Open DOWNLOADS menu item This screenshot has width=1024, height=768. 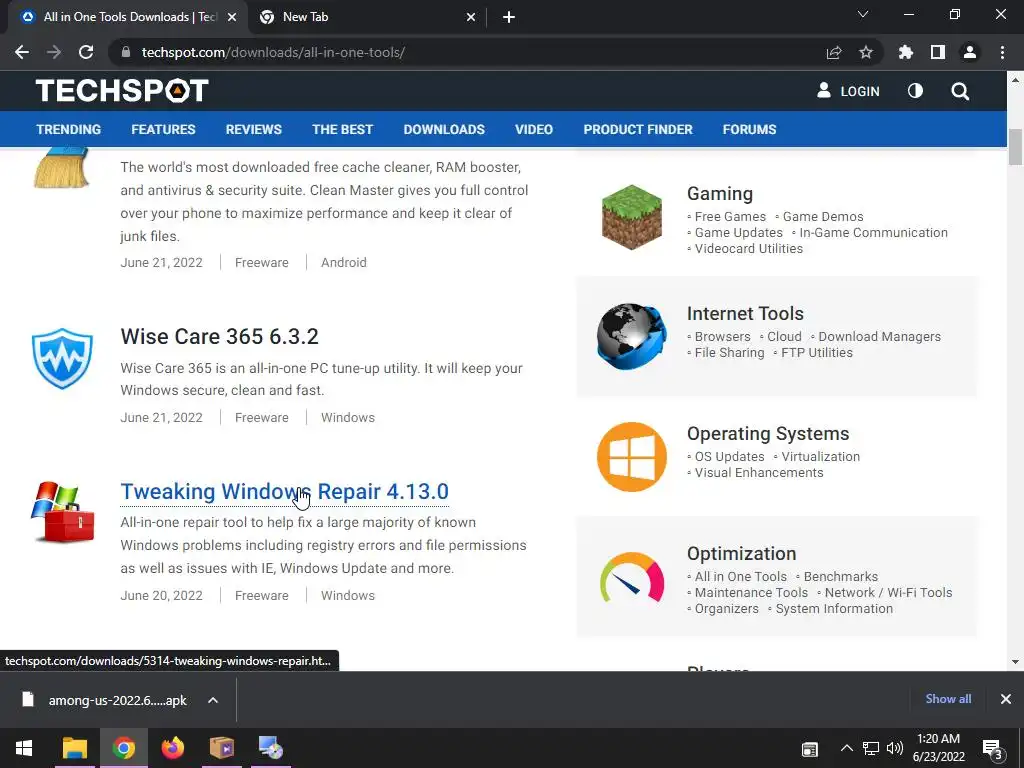pos(444,129)
